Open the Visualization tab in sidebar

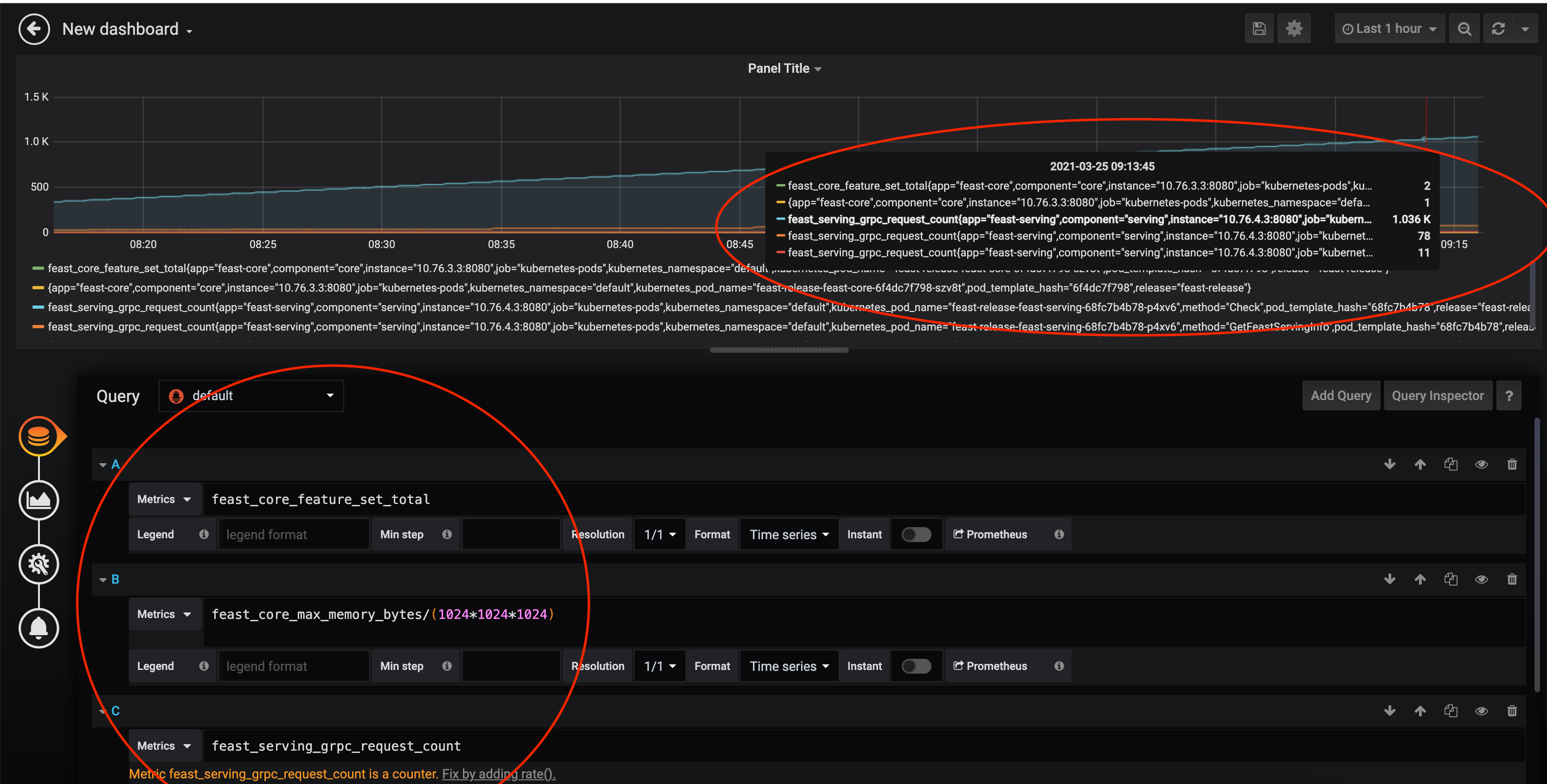39,500
